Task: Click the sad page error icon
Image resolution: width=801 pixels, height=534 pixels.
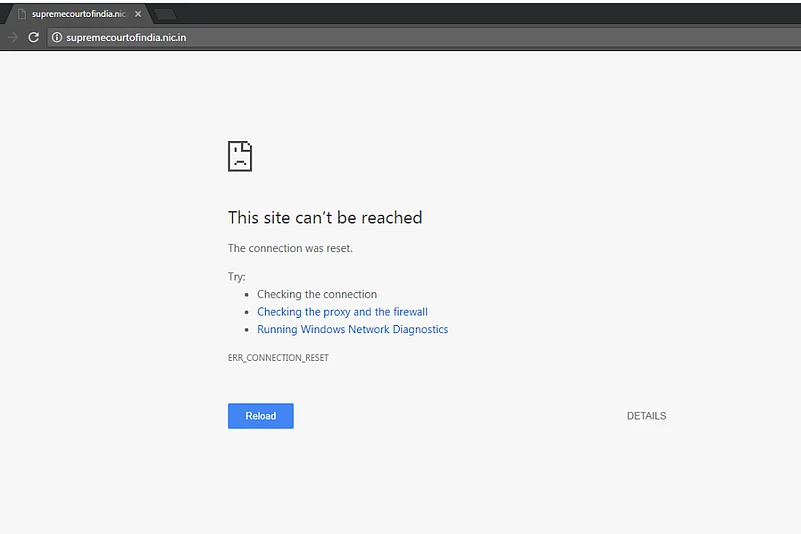Action: pos(240,156)
